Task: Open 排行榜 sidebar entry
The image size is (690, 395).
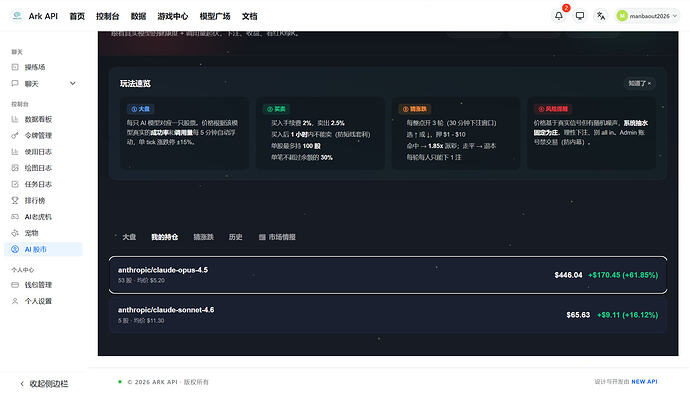Action: [x=43, y=200]
